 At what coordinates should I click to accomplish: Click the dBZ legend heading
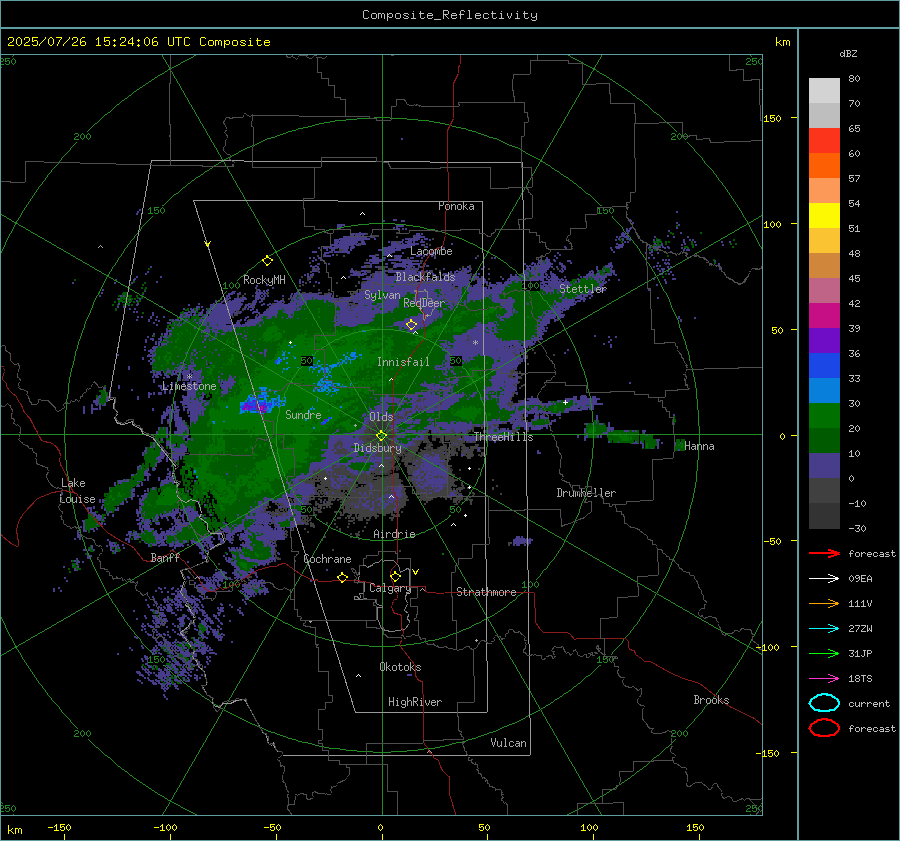click(848, 53)
